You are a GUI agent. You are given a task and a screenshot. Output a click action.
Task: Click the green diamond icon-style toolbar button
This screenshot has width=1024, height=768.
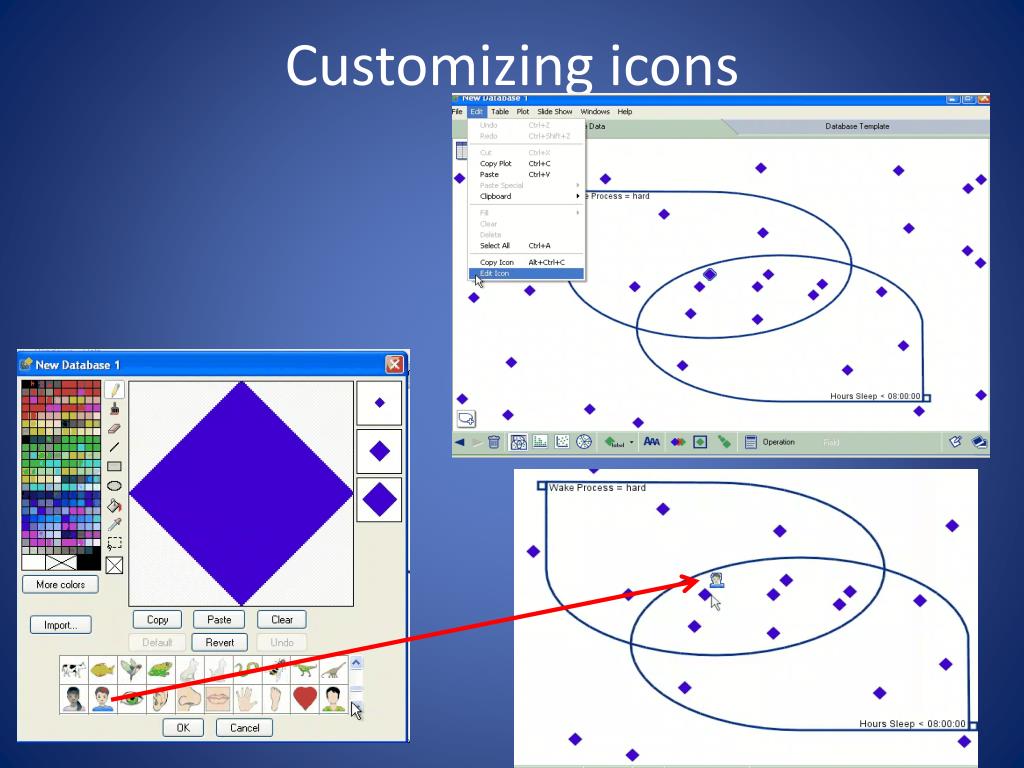coord(700,442)
